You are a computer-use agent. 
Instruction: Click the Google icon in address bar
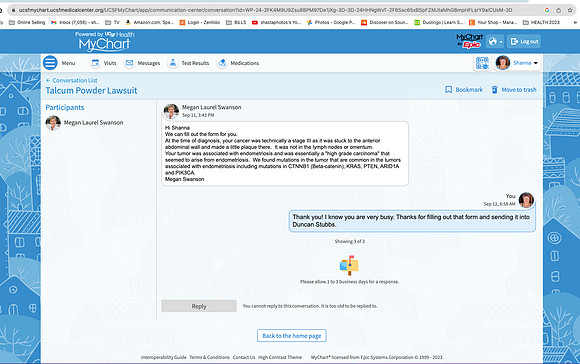[x=547, y=10]
